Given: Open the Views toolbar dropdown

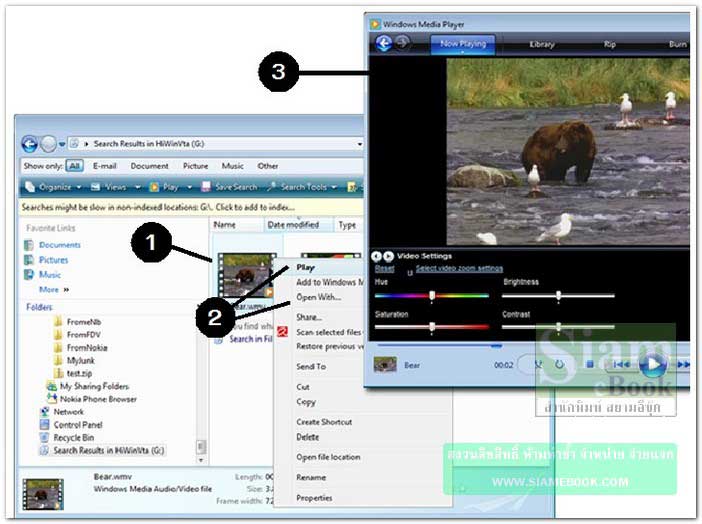Looking at the screenshot, I should (116, 187).
